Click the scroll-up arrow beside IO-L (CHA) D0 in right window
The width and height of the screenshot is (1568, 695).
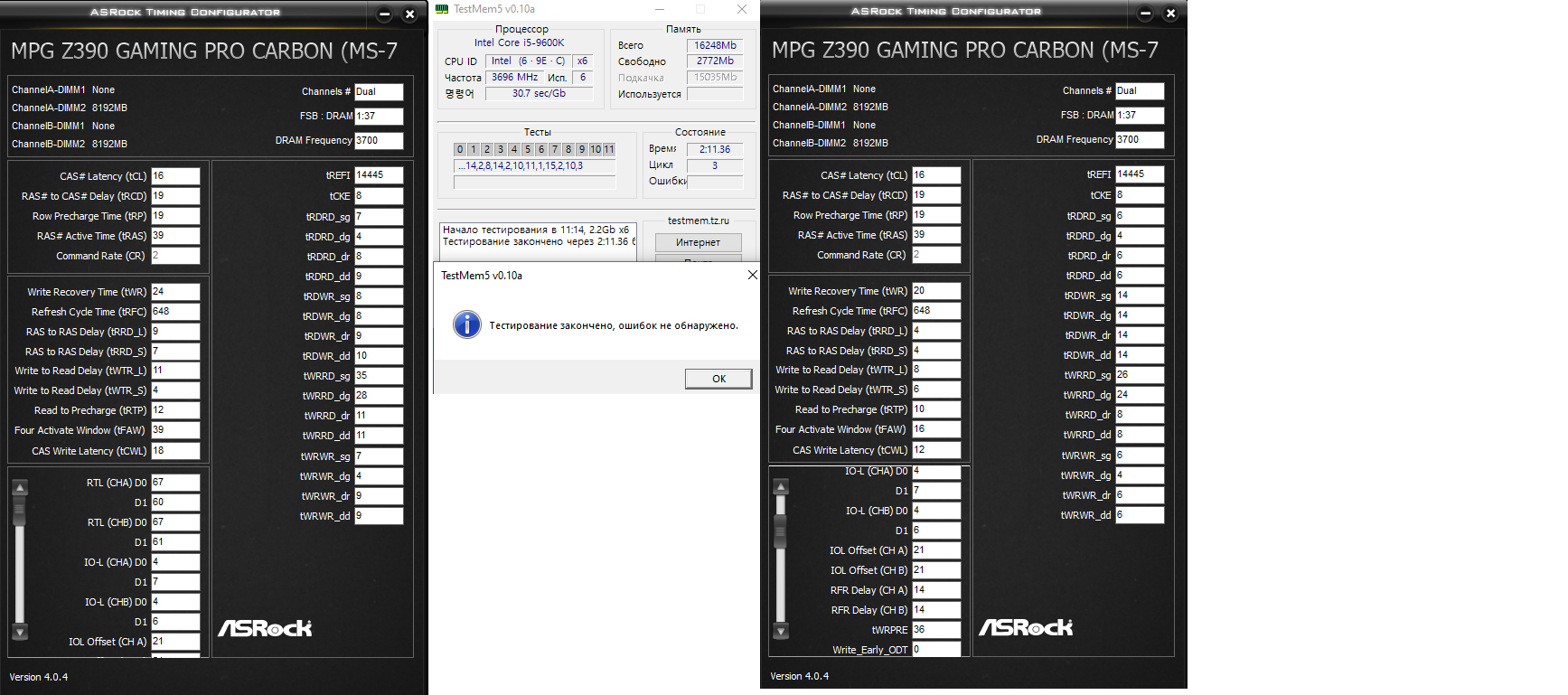782,487
